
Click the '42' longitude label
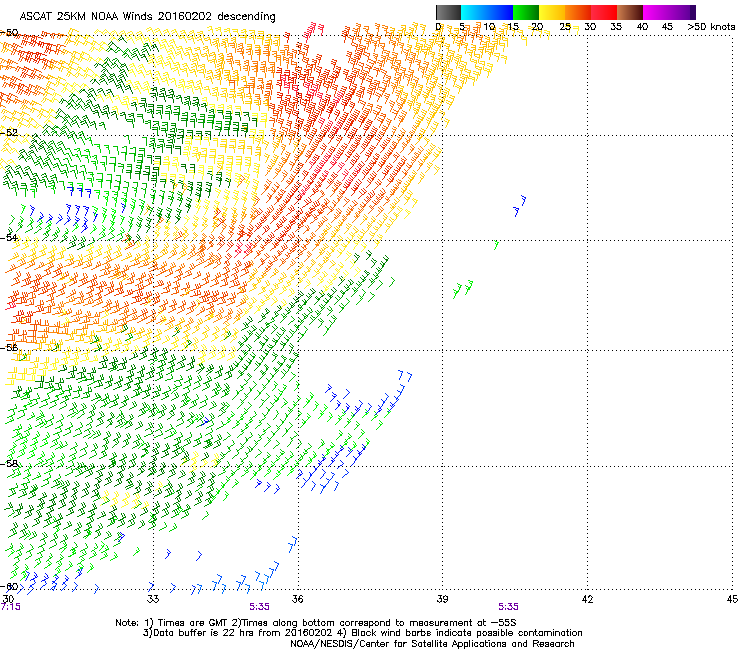(x=587, y=599)
